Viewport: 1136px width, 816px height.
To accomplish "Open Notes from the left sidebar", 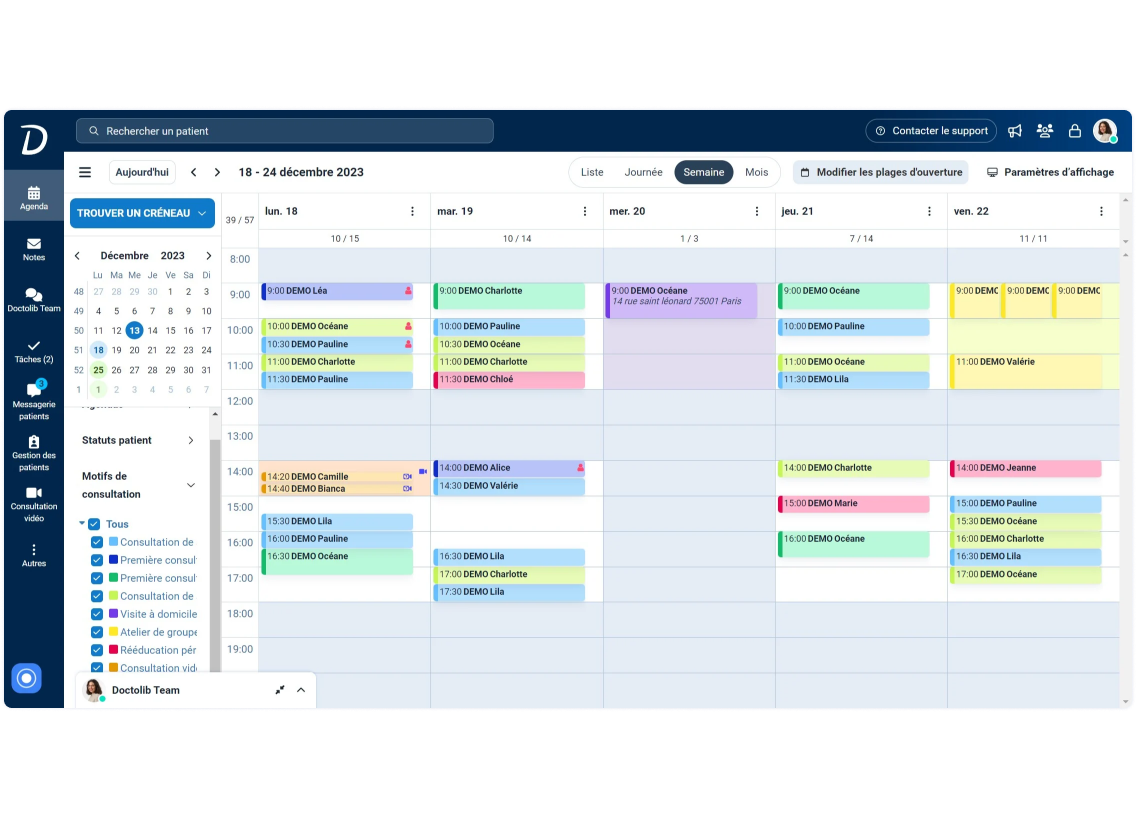I will click(33, 250).
